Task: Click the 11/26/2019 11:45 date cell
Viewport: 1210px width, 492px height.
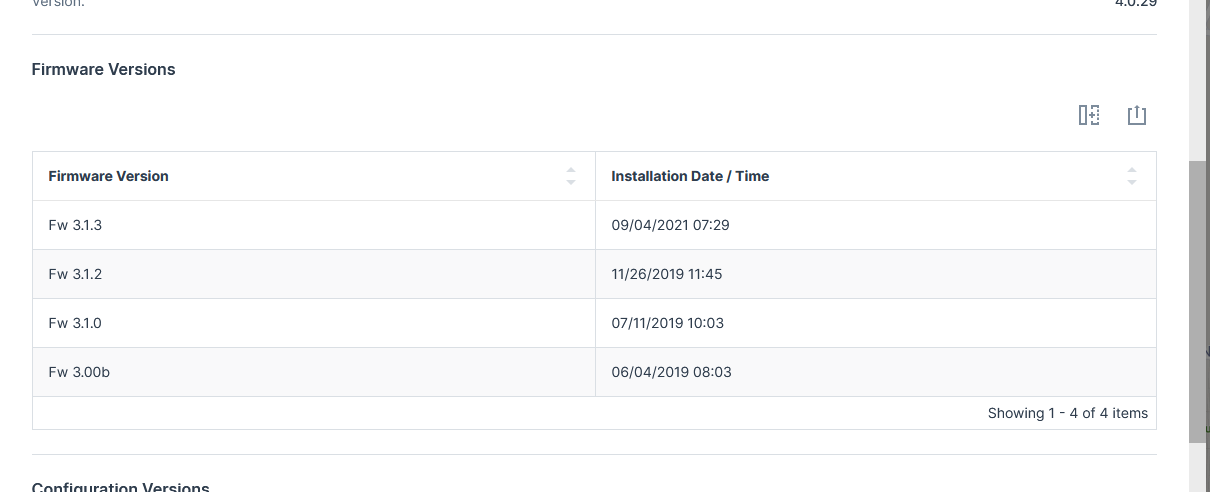Action: [666, 274]
